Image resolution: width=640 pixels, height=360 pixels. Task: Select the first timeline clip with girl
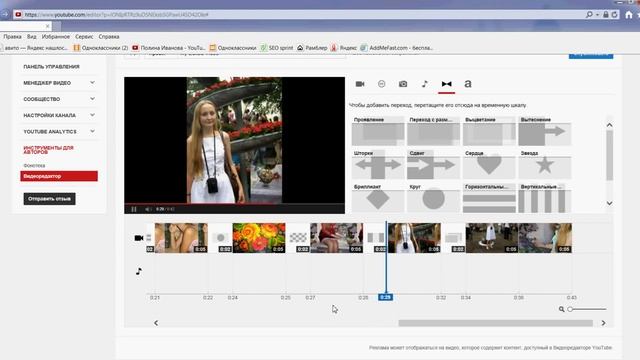tap(181, 238)
